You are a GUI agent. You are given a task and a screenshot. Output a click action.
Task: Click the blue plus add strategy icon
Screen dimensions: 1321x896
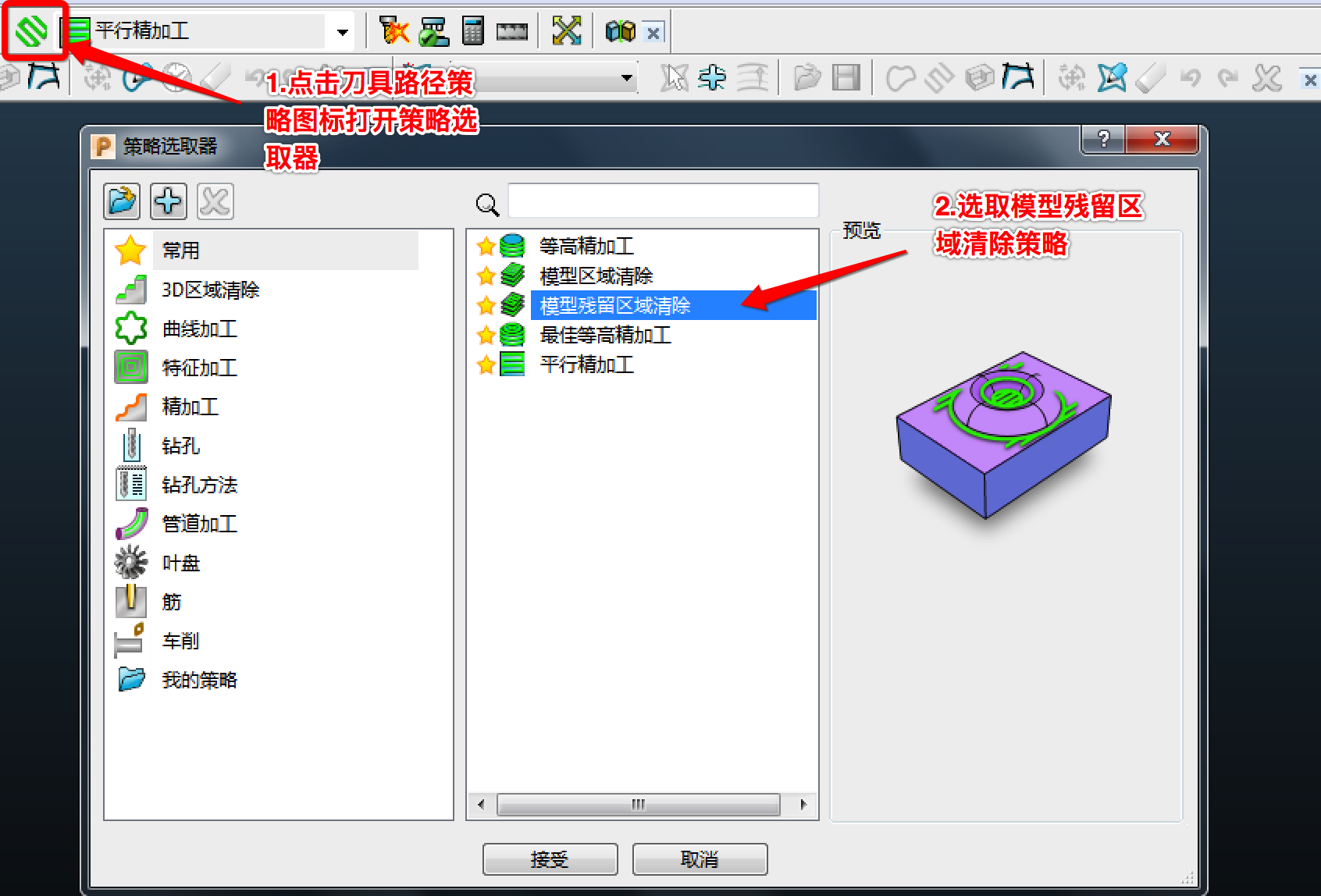pyautogui.click(x=169, y=201)
